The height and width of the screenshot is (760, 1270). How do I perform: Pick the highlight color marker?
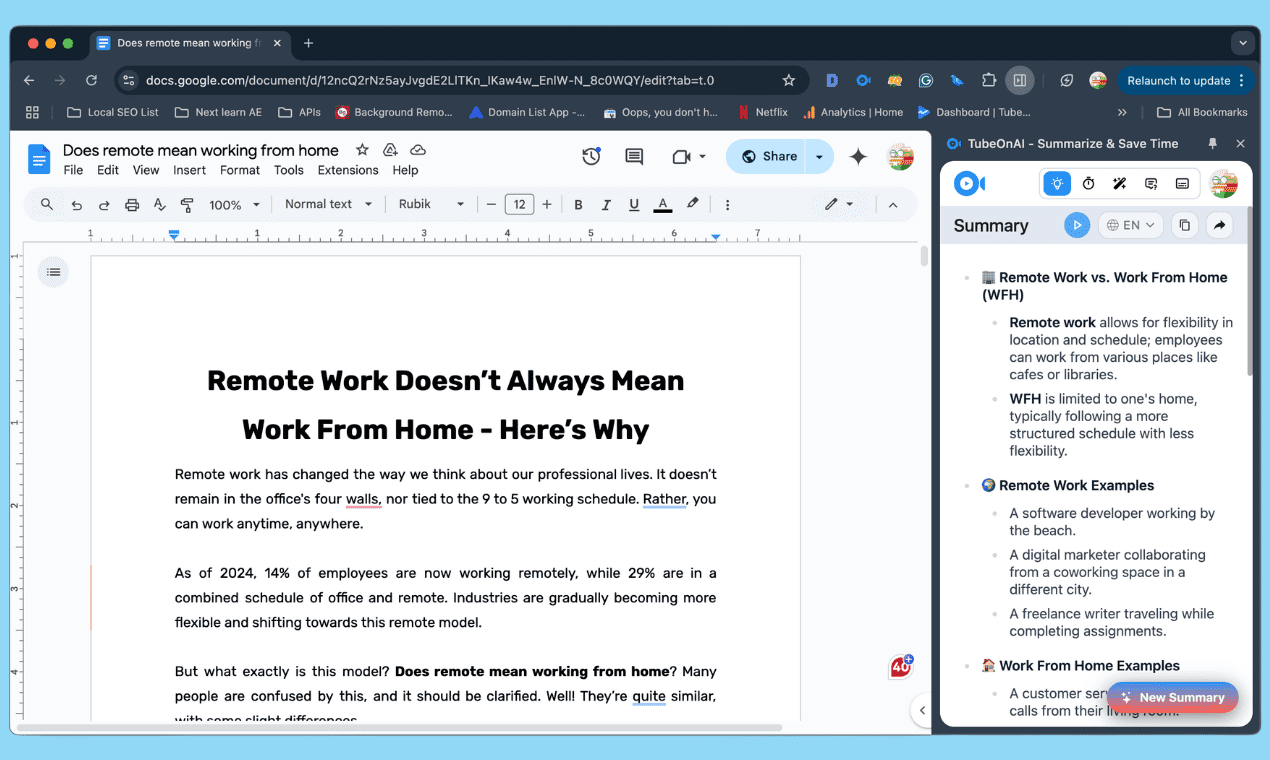(692, 204)
